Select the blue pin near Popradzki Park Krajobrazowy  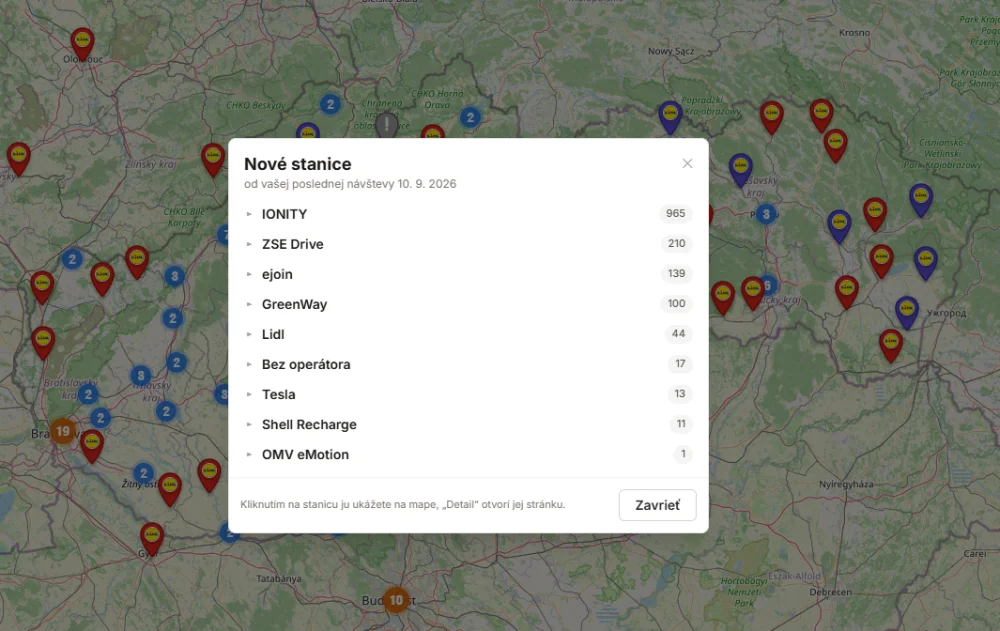click(x=670, y=117)
